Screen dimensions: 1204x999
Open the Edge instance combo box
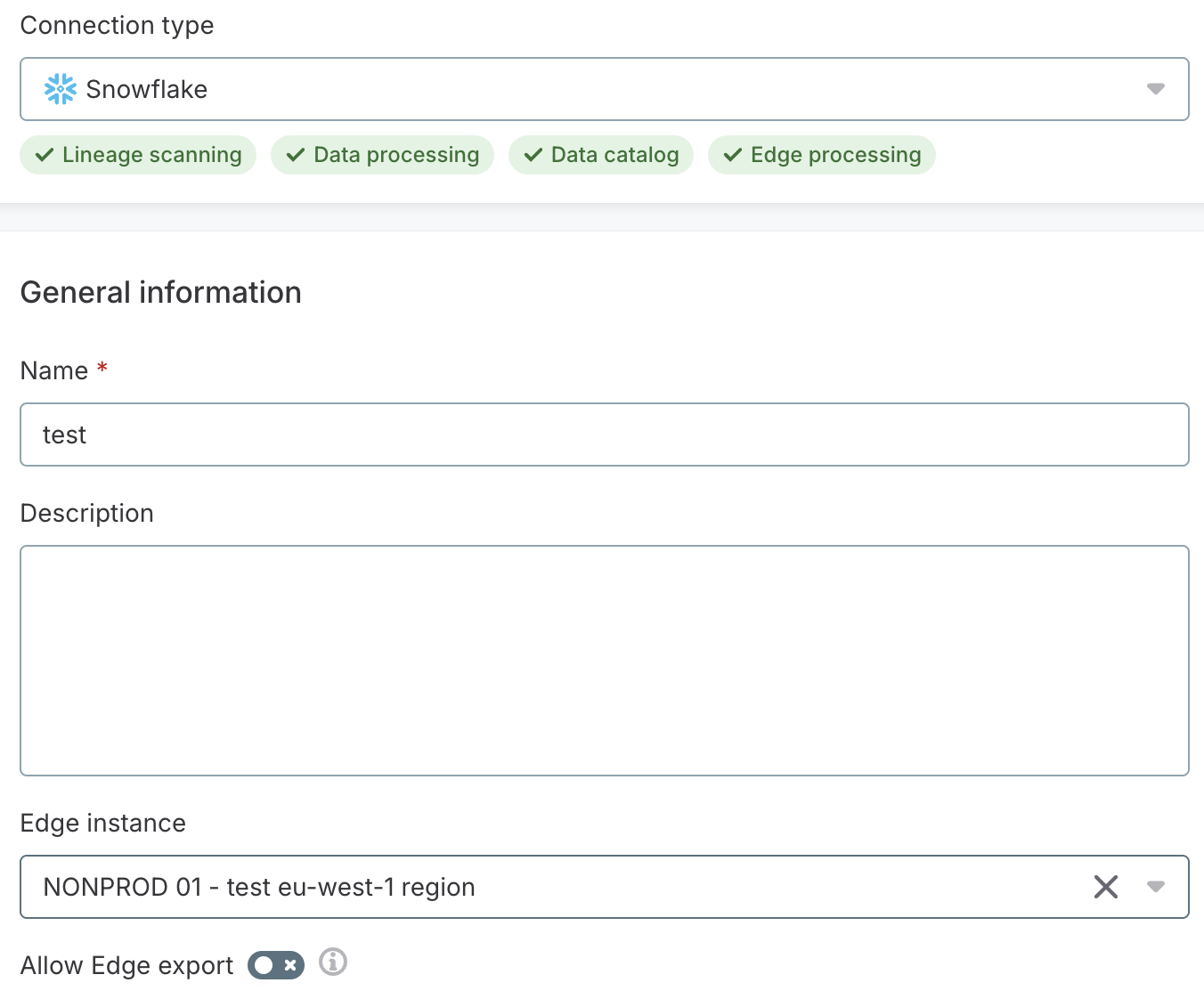[x=604, y=887]
